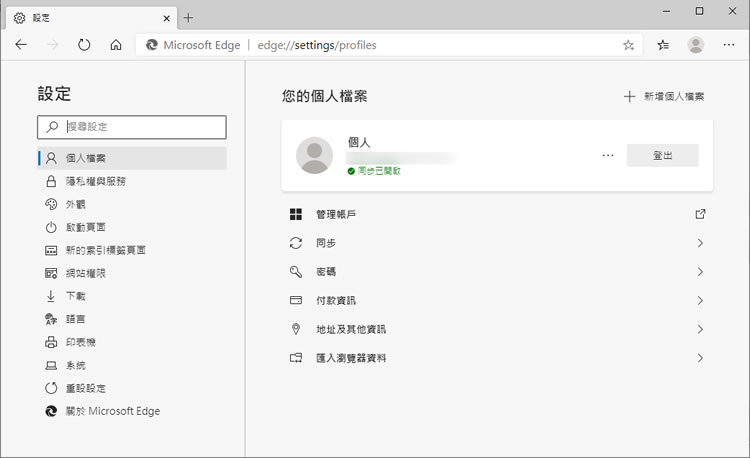Image resolution: width=750 pixels, height=458 pixels.
Task: Reload the page with the refresh icon
Action: coord(84,45)
